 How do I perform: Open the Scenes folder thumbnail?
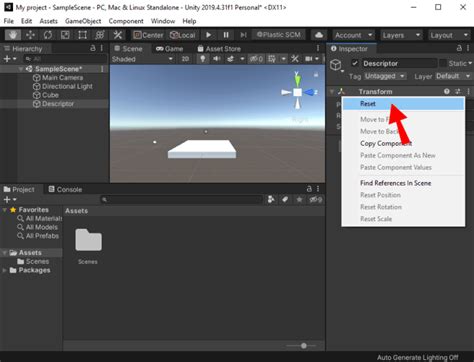click(88, 240)
